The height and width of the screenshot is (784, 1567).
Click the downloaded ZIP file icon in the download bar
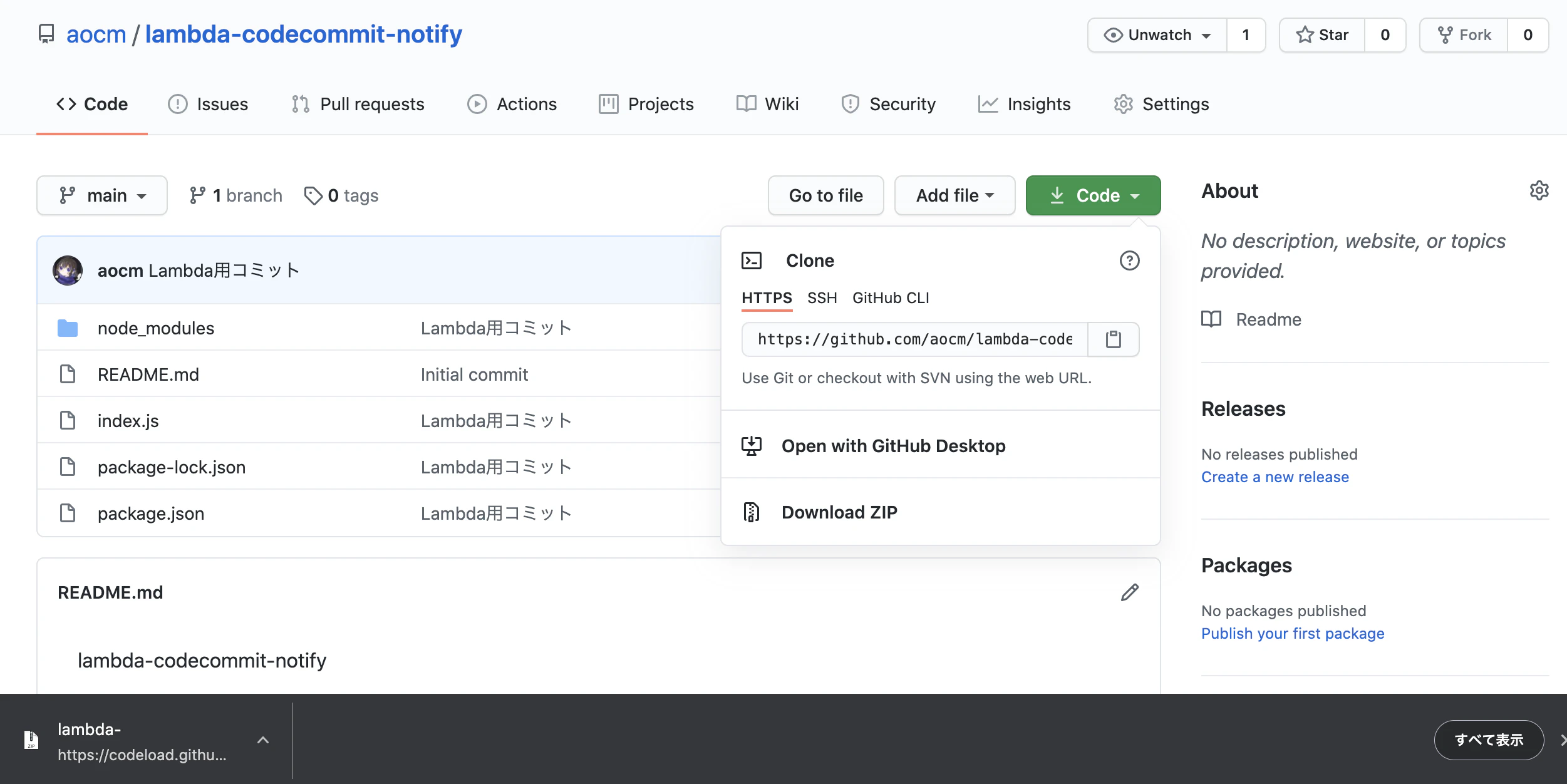pos(31,740)
